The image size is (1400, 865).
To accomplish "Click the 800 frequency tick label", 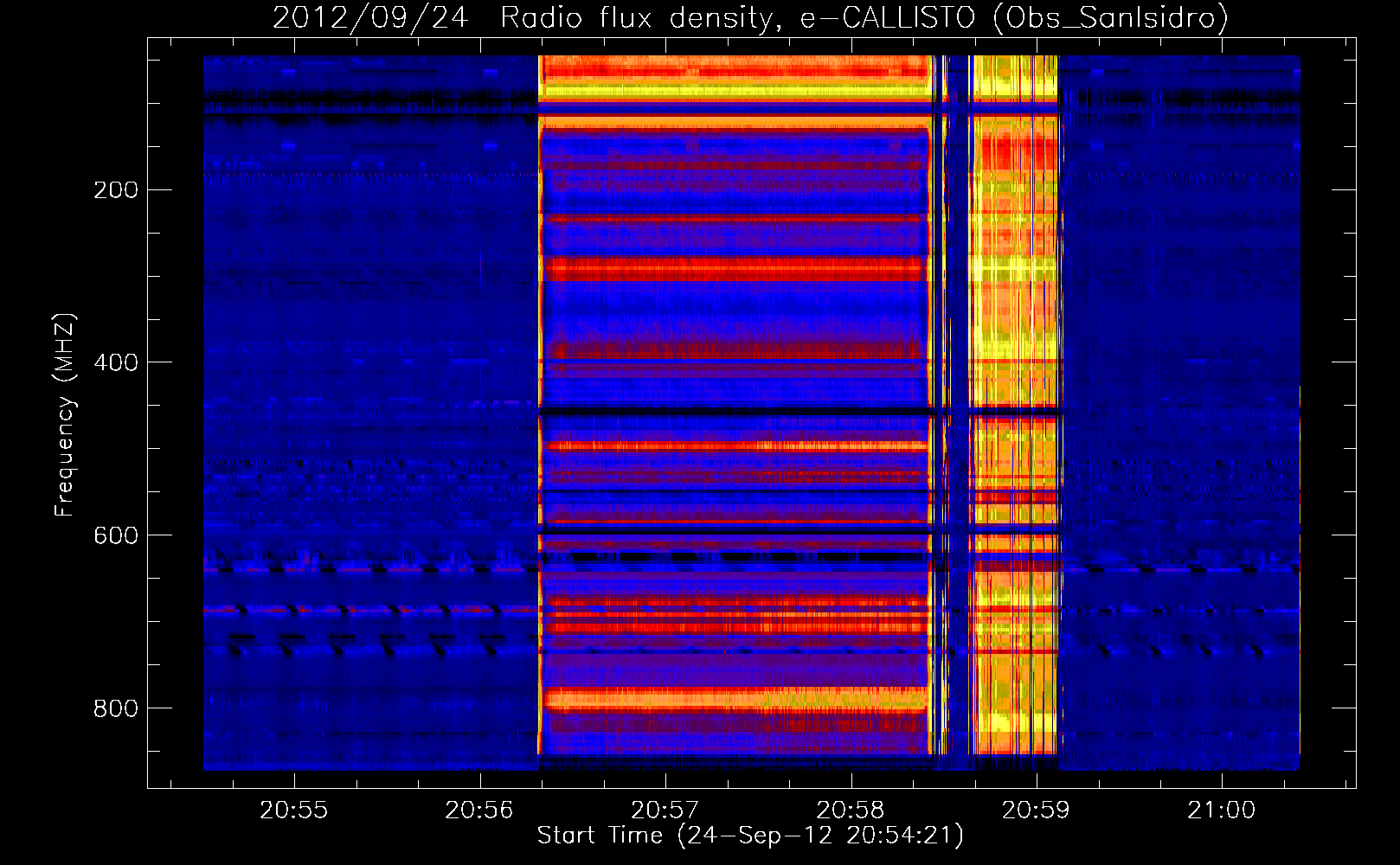I will tap(116, 708).
